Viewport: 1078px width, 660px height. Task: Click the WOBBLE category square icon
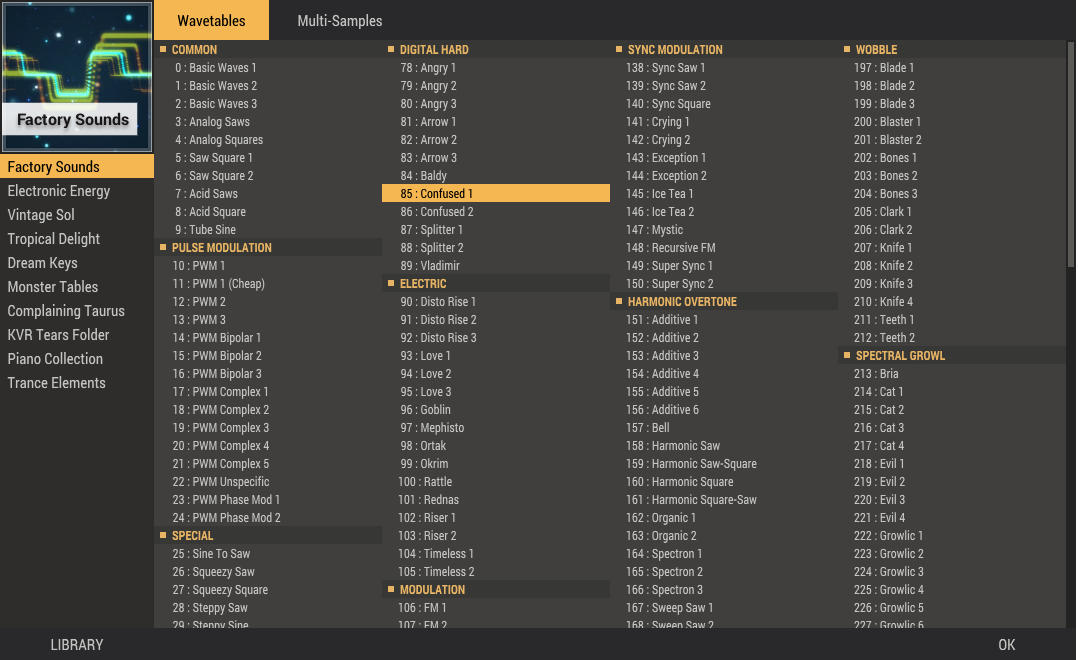click(x=847, y=49)
